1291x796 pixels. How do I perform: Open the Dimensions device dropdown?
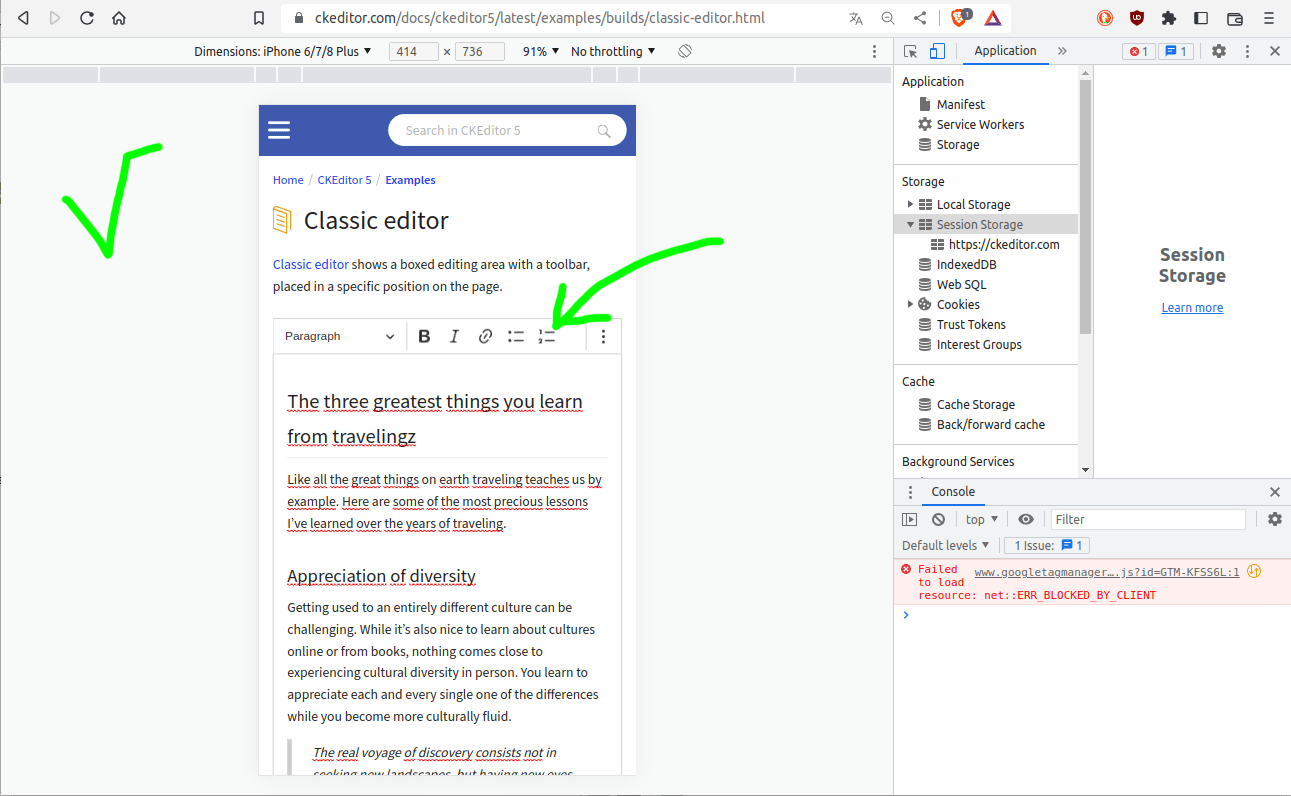point(283,51)
